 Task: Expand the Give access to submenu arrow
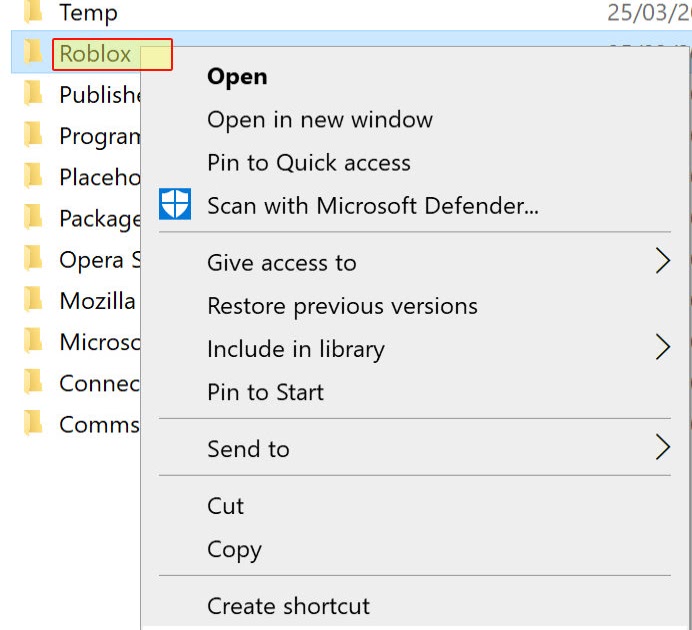click(x=662, y=261)
